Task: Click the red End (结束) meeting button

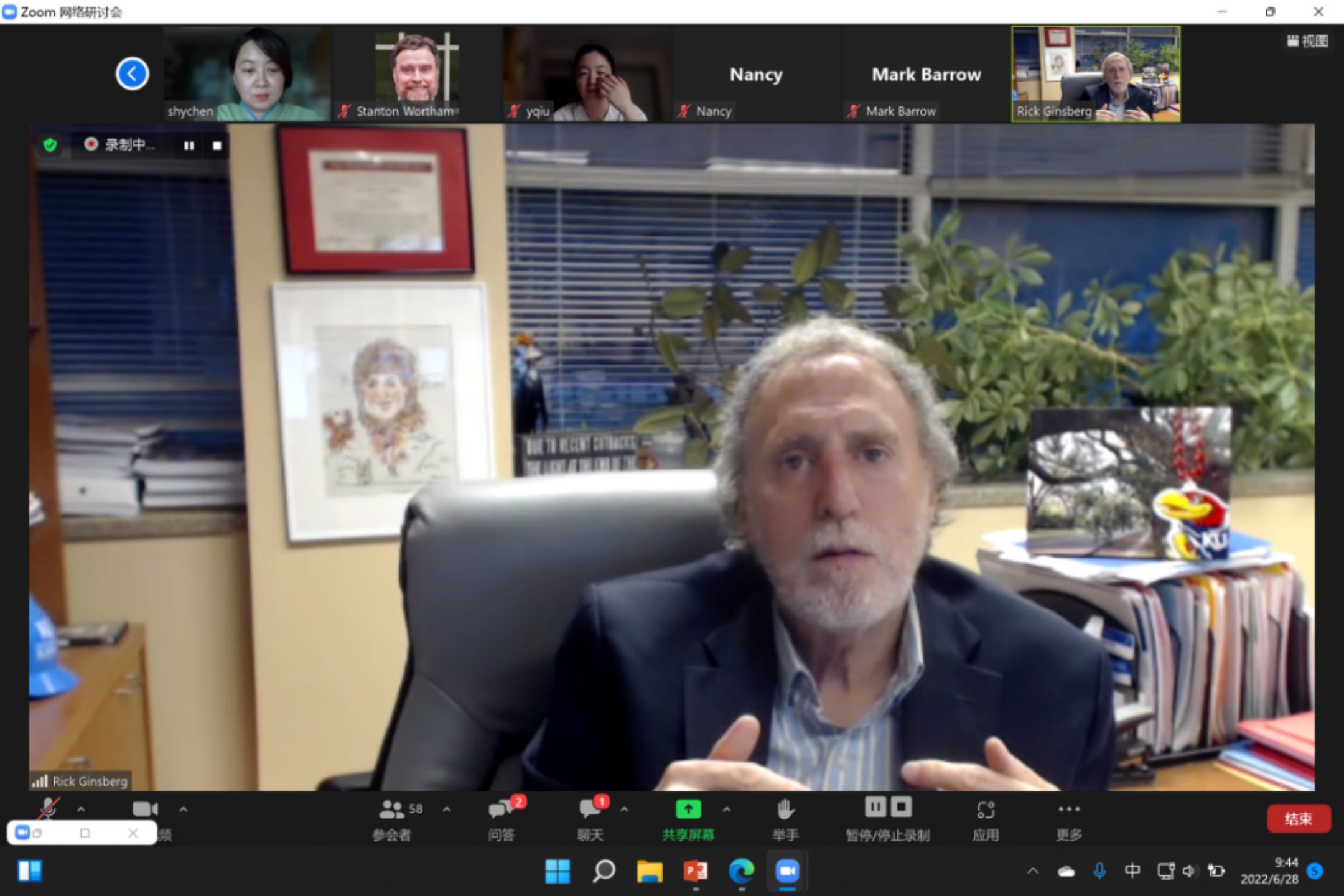Action: [1299, 819]
